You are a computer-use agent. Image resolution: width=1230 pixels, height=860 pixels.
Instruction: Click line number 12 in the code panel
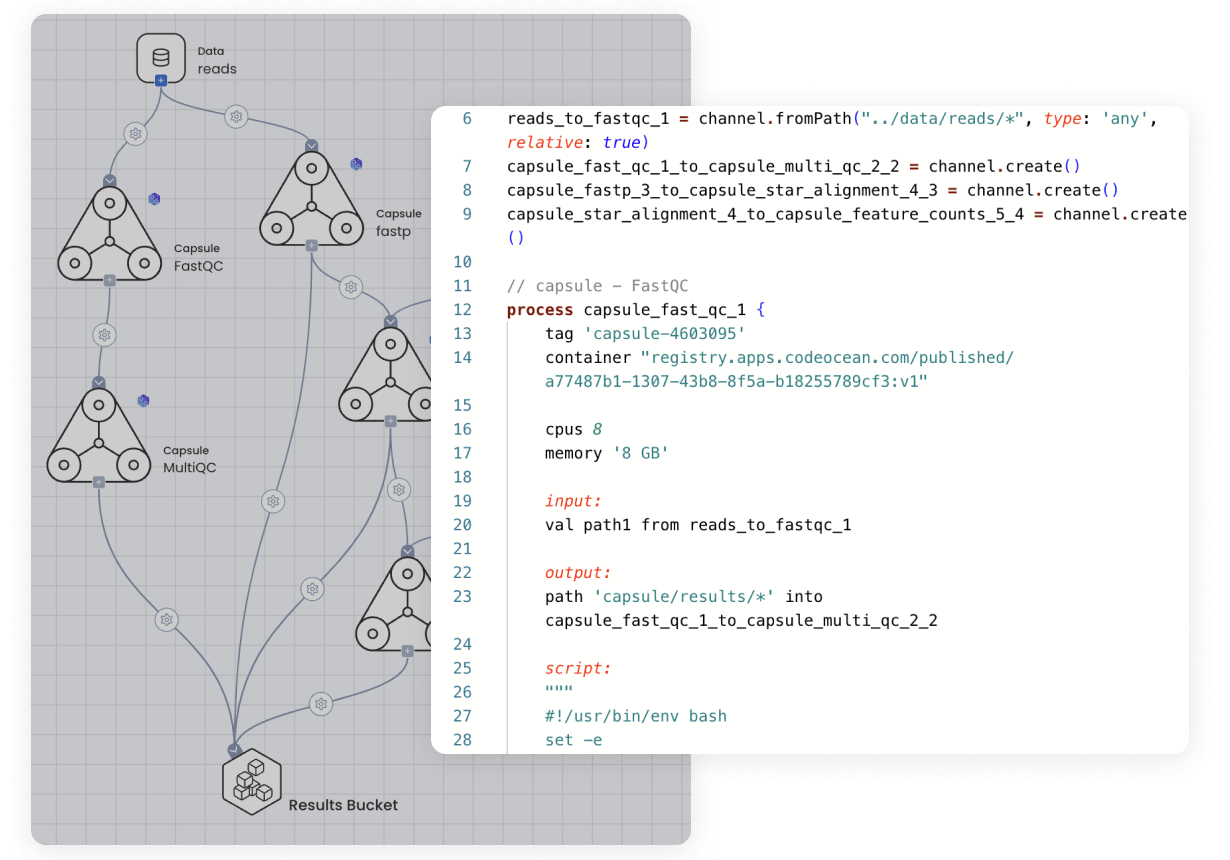(x=462, y=309)
